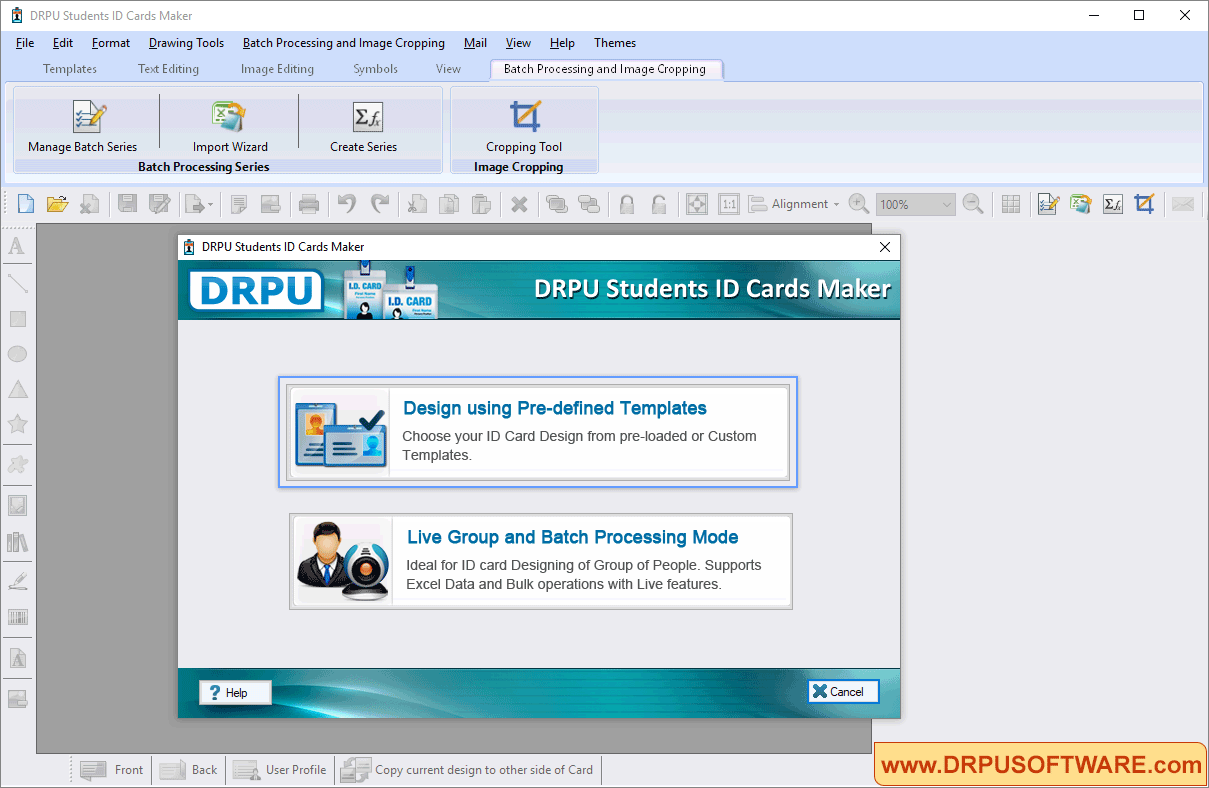Open the Import Wizard
The image size is (1209, 788).
[x=229, y=125]
